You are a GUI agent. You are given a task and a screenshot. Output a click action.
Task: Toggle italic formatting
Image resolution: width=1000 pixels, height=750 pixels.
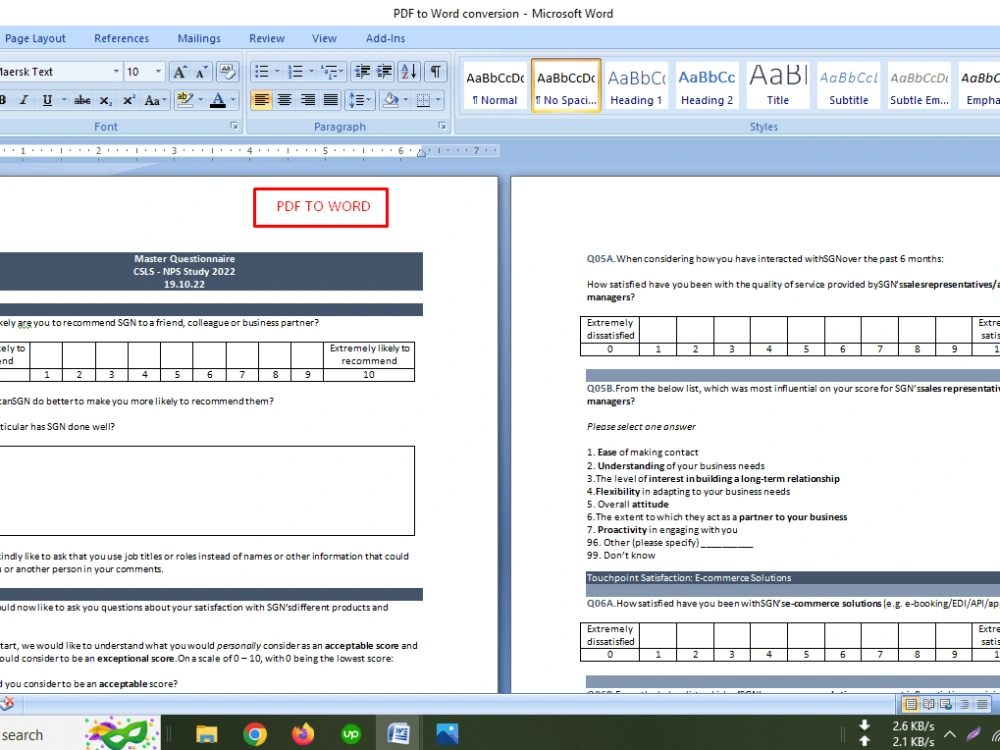tap(24, 100)
